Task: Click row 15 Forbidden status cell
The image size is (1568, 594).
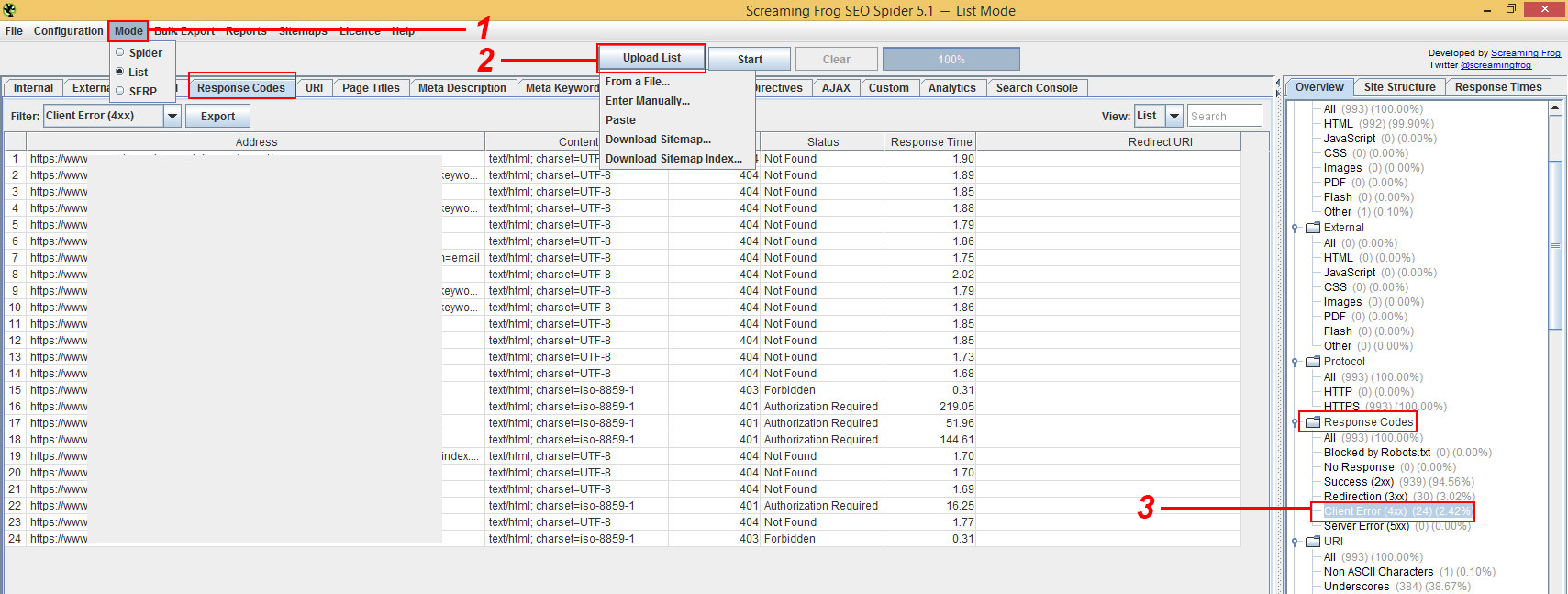Action: (823, 390)
